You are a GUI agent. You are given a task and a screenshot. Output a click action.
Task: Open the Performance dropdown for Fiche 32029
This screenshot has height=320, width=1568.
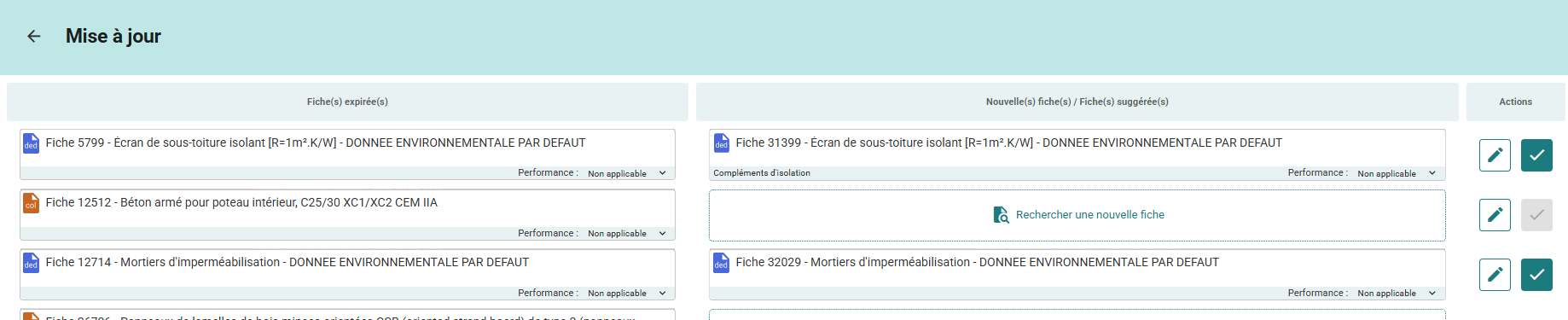click(1397, 293)
